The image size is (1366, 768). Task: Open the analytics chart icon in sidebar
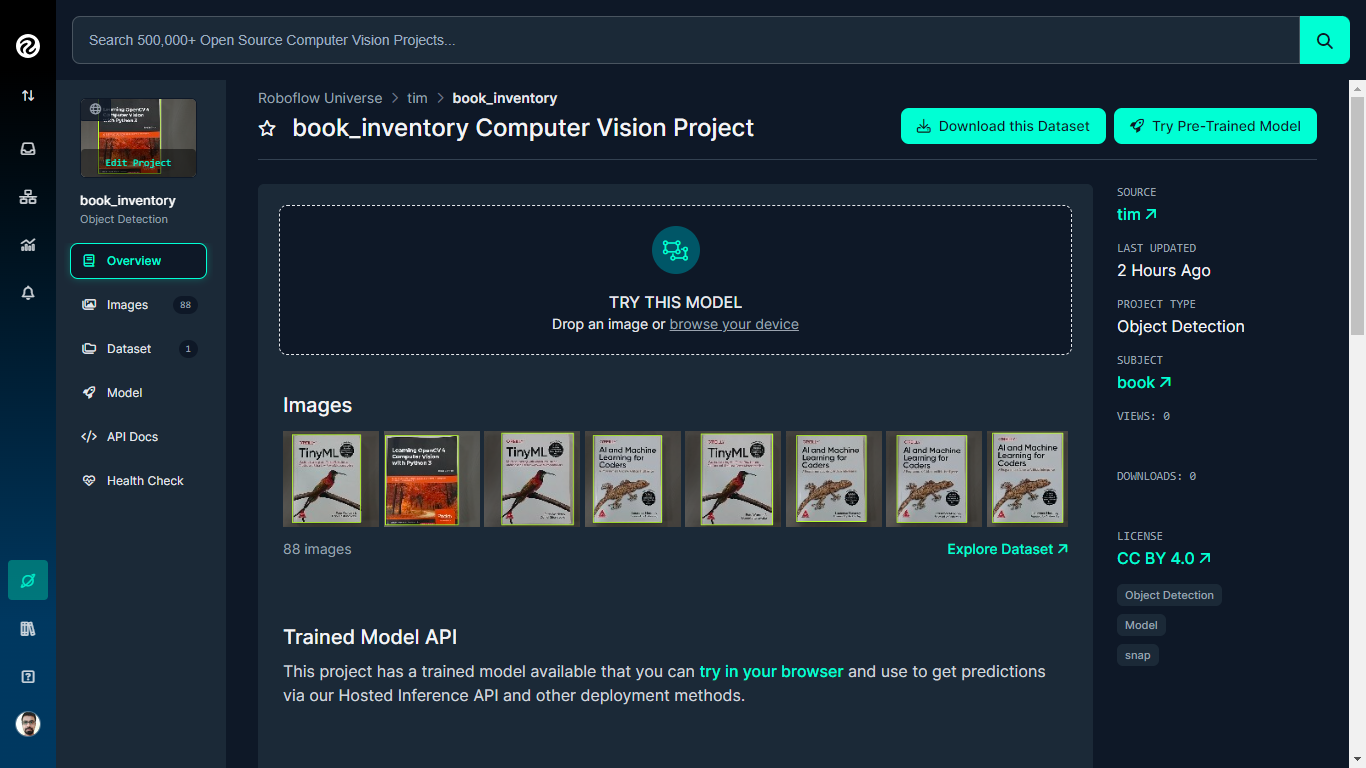pos(28,245)
